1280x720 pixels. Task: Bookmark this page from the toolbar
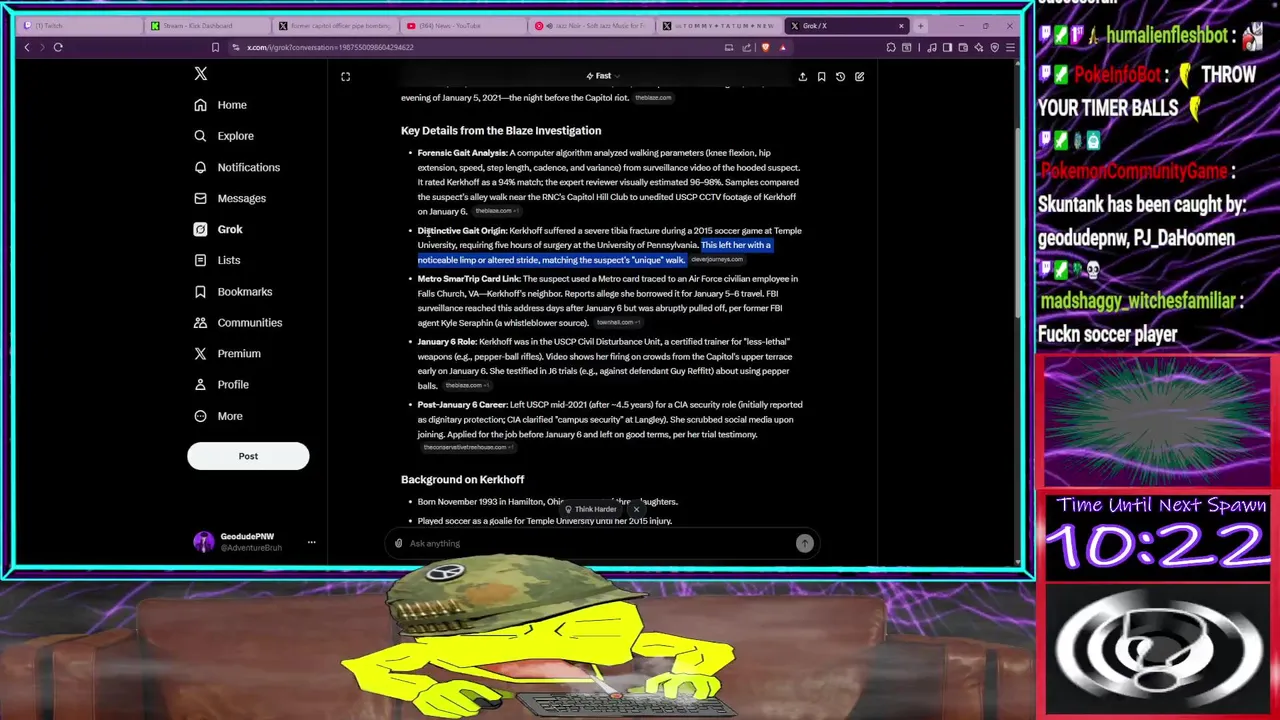tap(215, 47)
